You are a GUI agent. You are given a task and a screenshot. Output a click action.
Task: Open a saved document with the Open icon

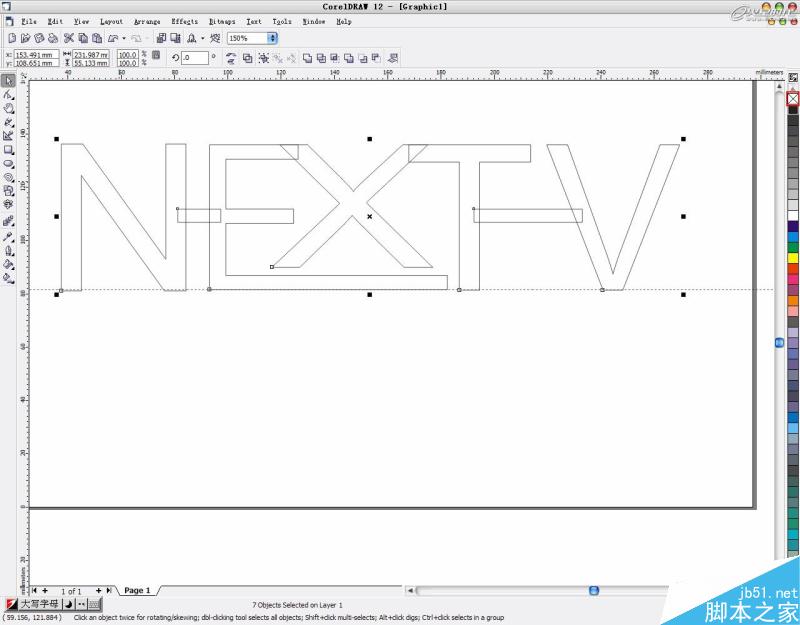coord(28,38)
